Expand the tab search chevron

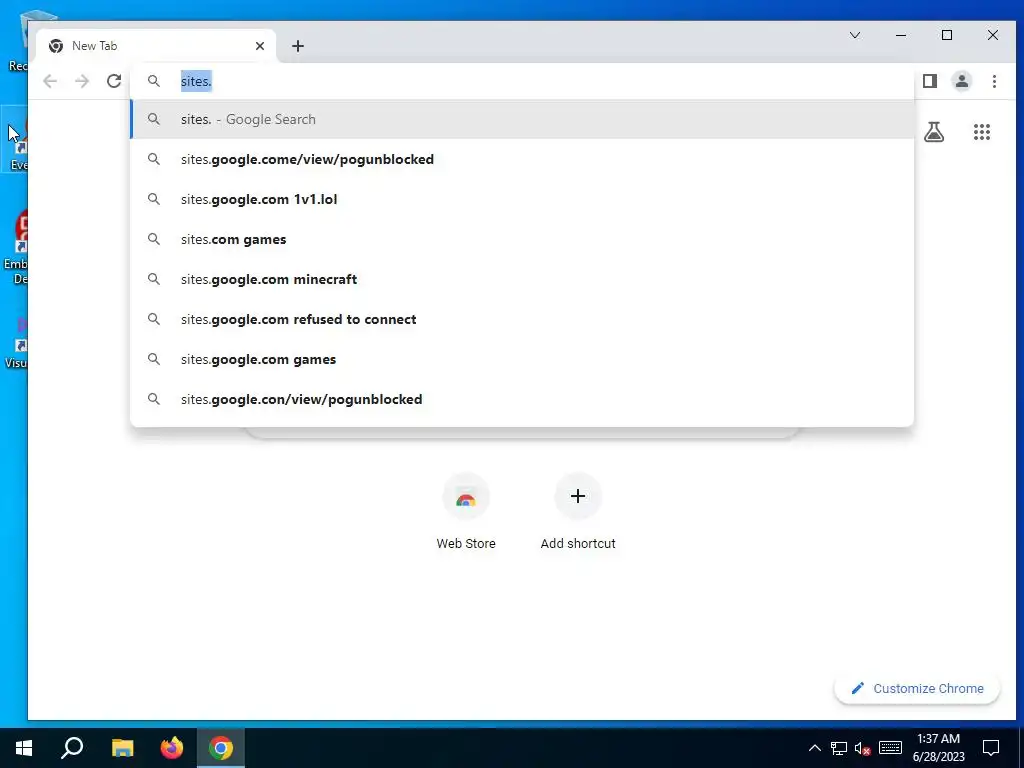tap(855, 35)
